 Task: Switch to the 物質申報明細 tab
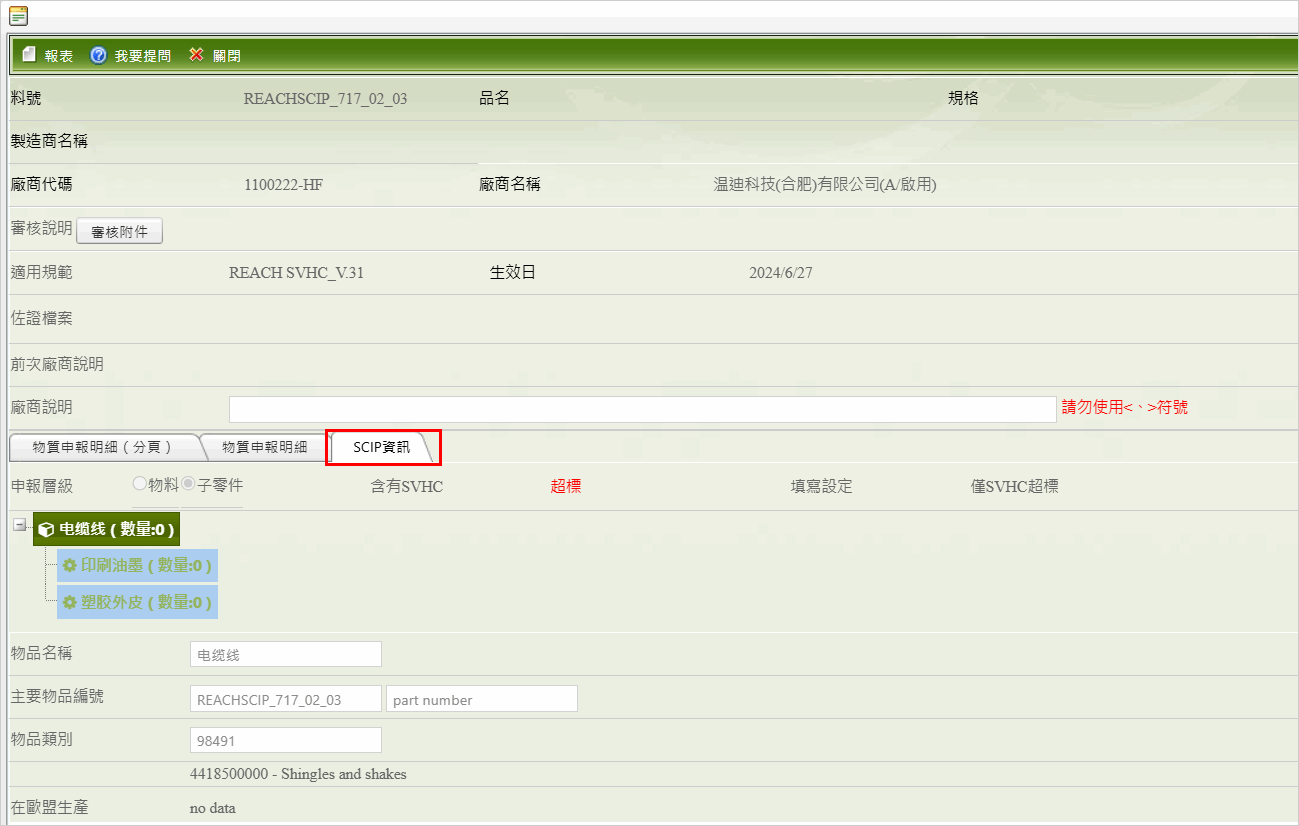[x=264, y=447]
